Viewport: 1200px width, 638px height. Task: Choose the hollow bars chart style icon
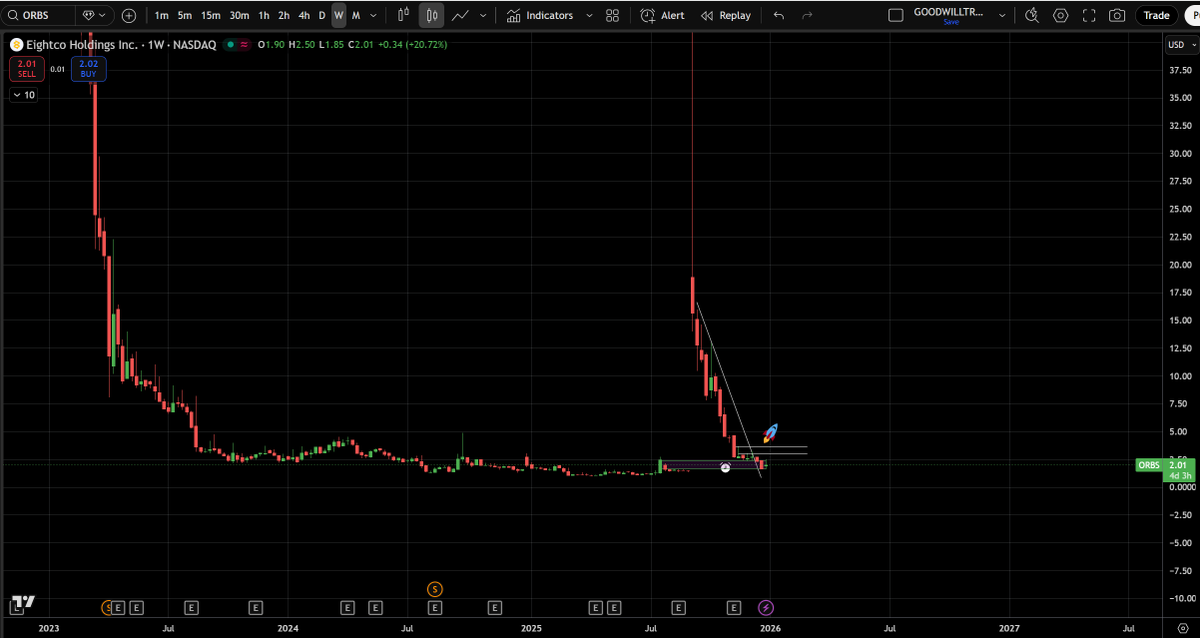tap(403, 15)
